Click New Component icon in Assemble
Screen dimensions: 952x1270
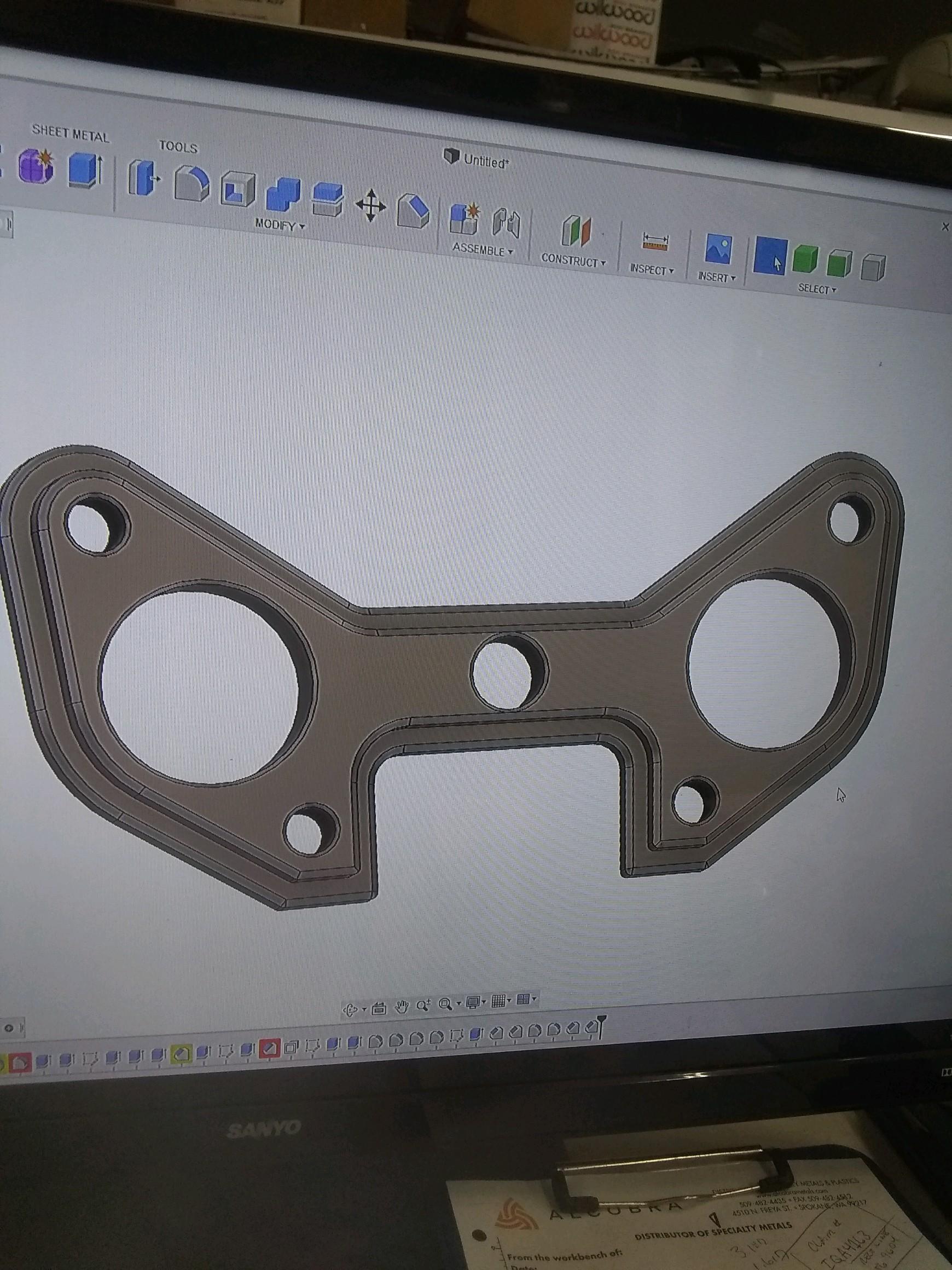pyautogui.click(x=464, y=219)
